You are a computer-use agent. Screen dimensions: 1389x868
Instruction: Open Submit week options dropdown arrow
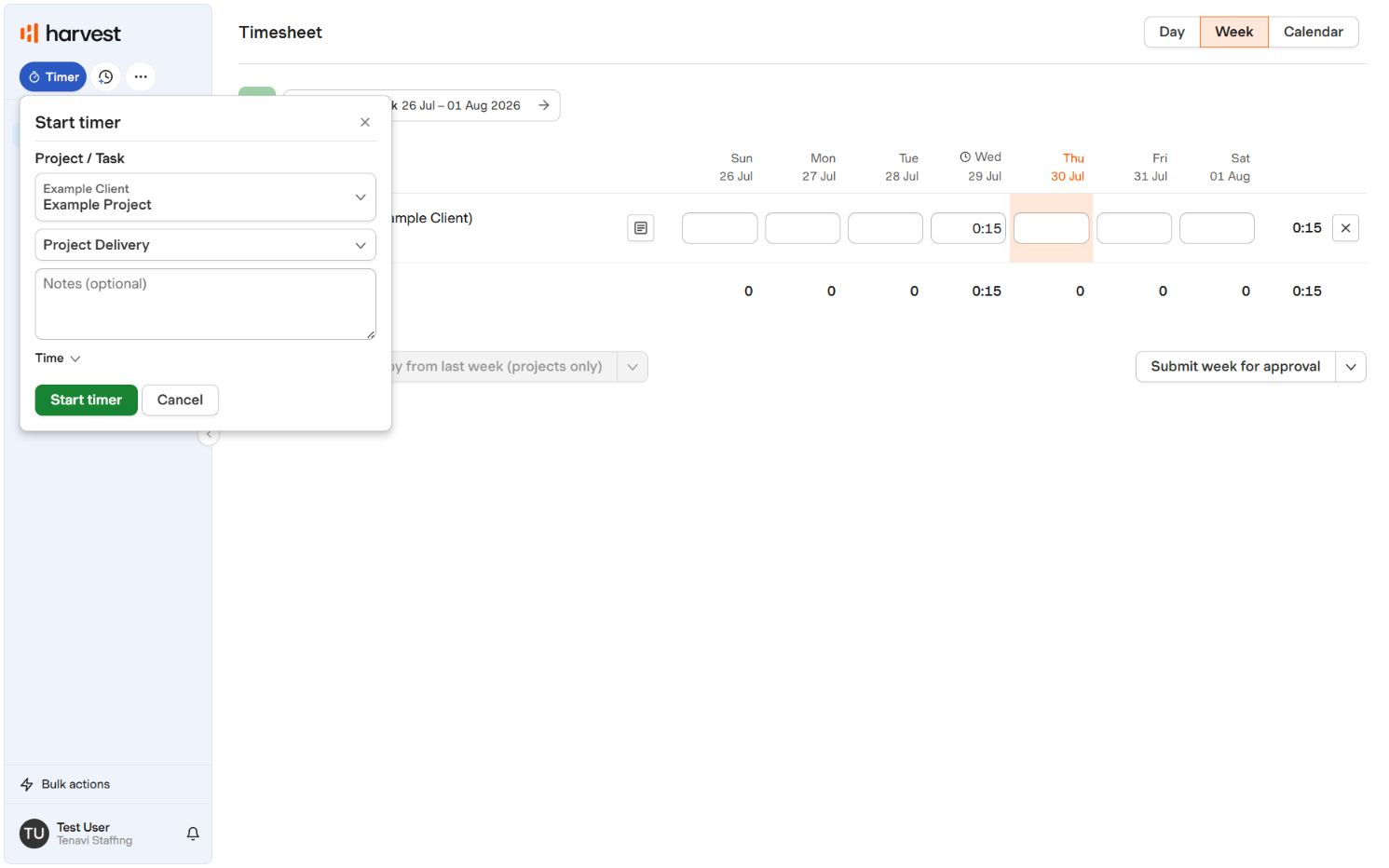pos(1351,367)
